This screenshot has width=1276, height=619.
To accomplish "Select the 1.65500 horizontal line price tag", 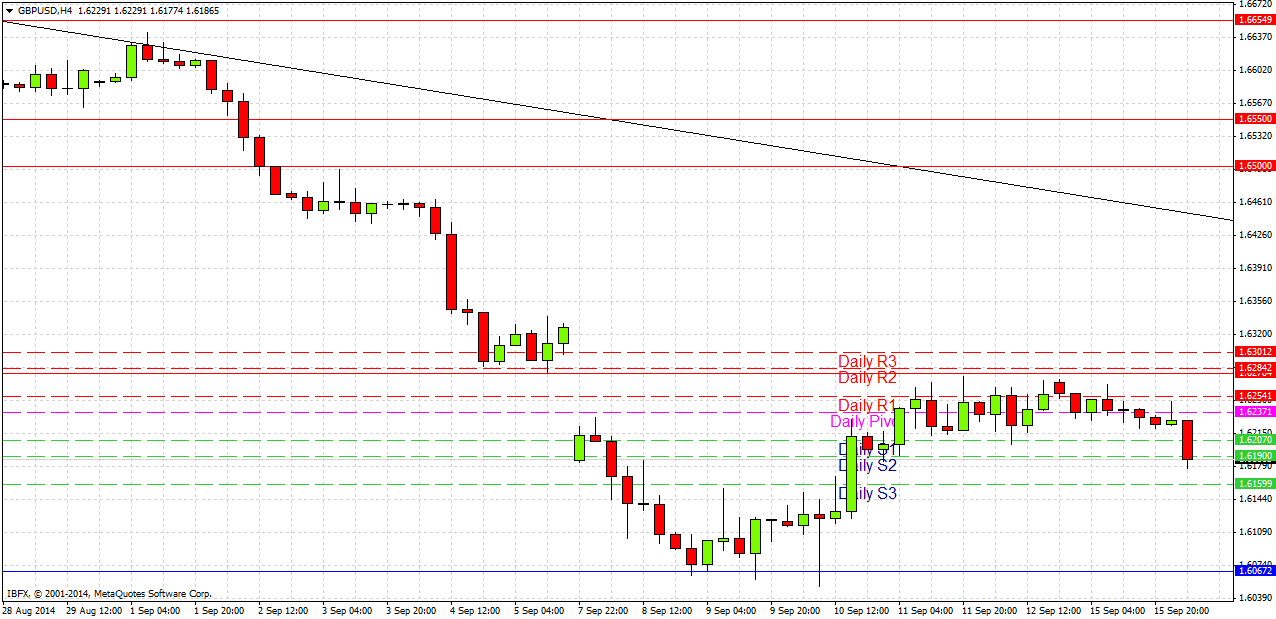I will (x=1250, y=119).
